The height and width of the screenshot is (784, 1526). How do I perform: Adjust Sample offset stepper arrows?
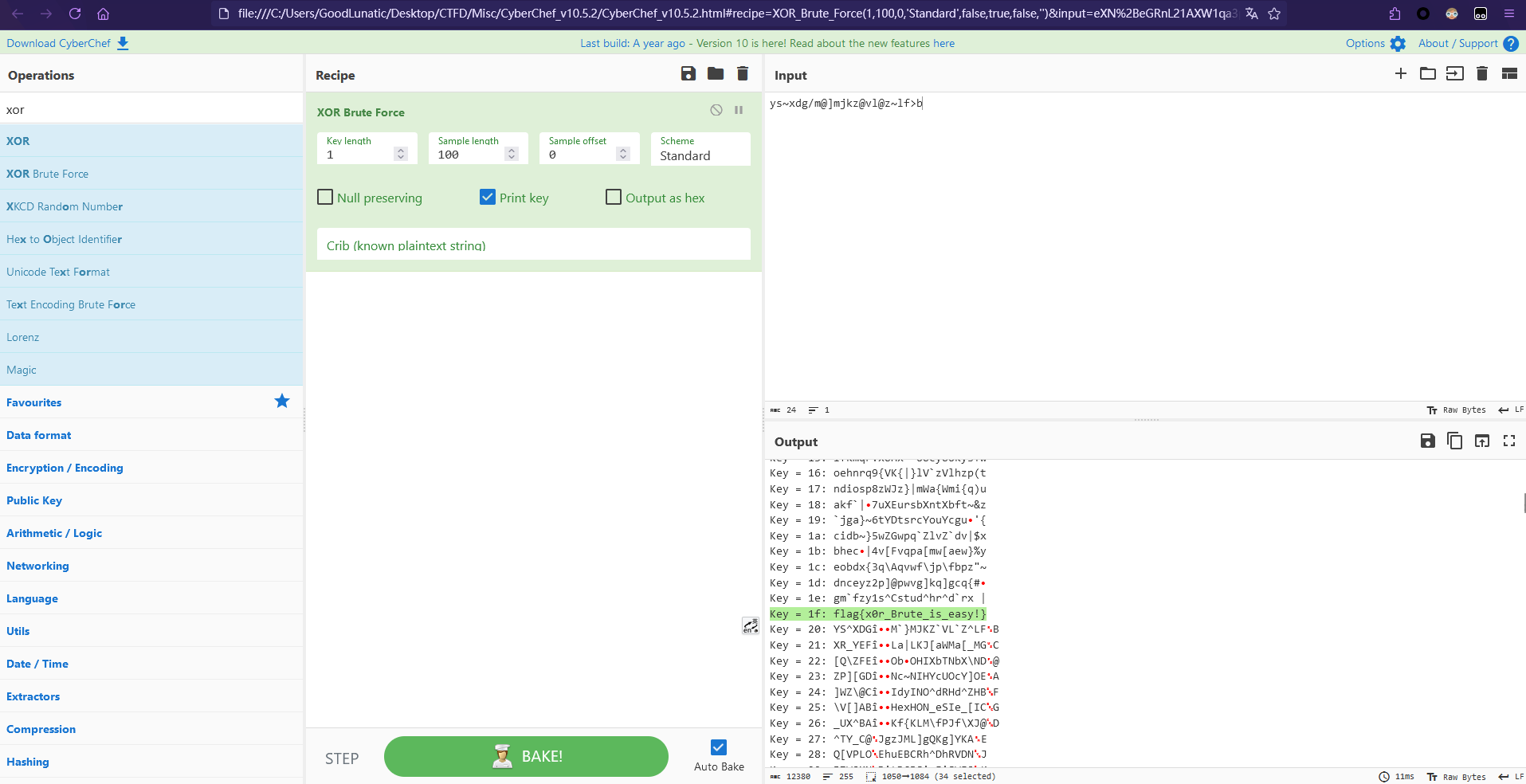(624, 155)
